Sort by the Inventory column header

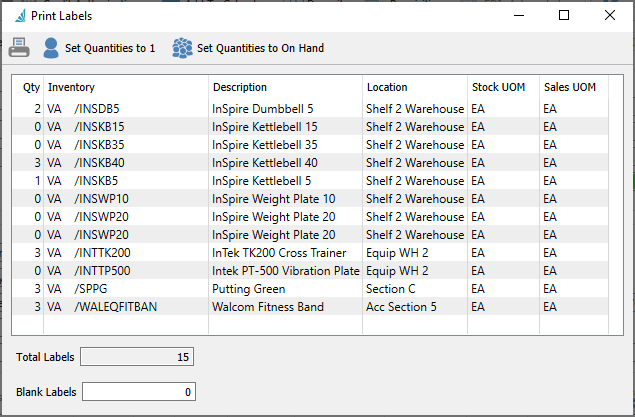click(71, 88)
